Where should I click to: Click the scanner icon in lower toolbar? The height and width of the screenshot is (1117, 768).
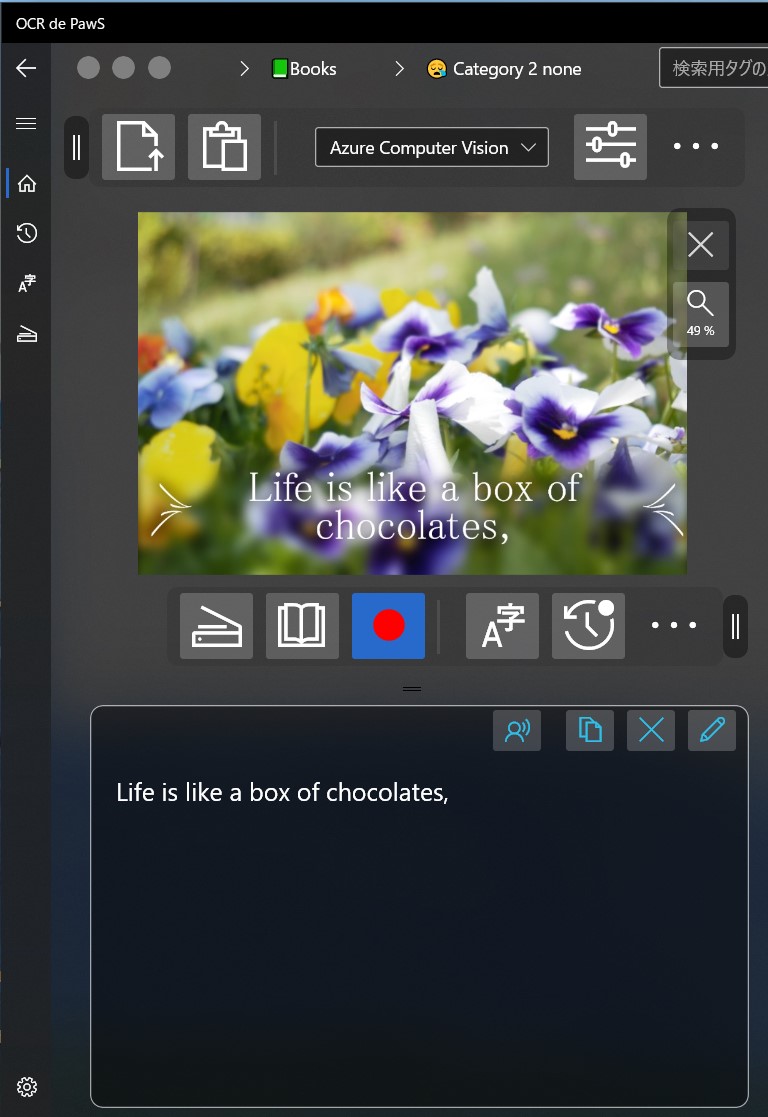216,626
